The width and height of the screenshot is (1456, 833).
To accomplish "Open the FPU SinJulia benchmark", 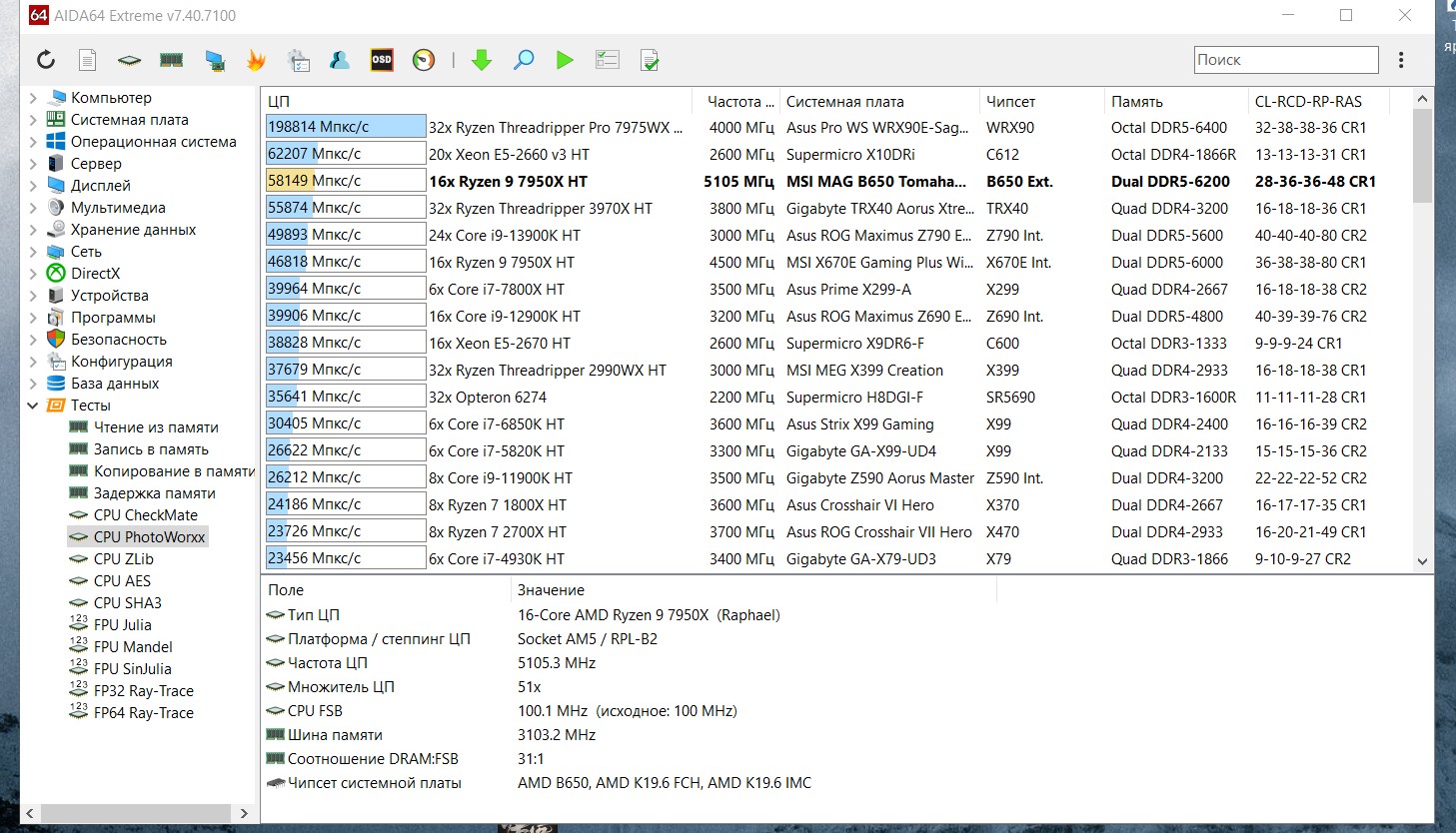I will tap(133, 669).
